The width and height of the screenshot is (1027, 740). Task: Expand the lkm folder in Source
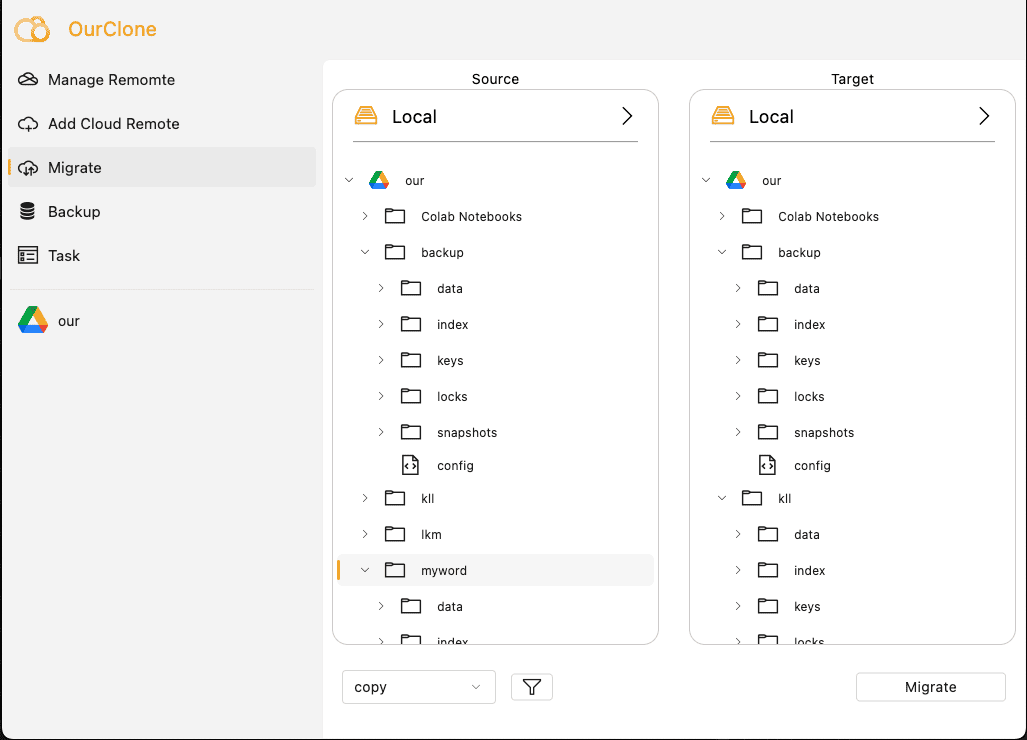[365, 534]
